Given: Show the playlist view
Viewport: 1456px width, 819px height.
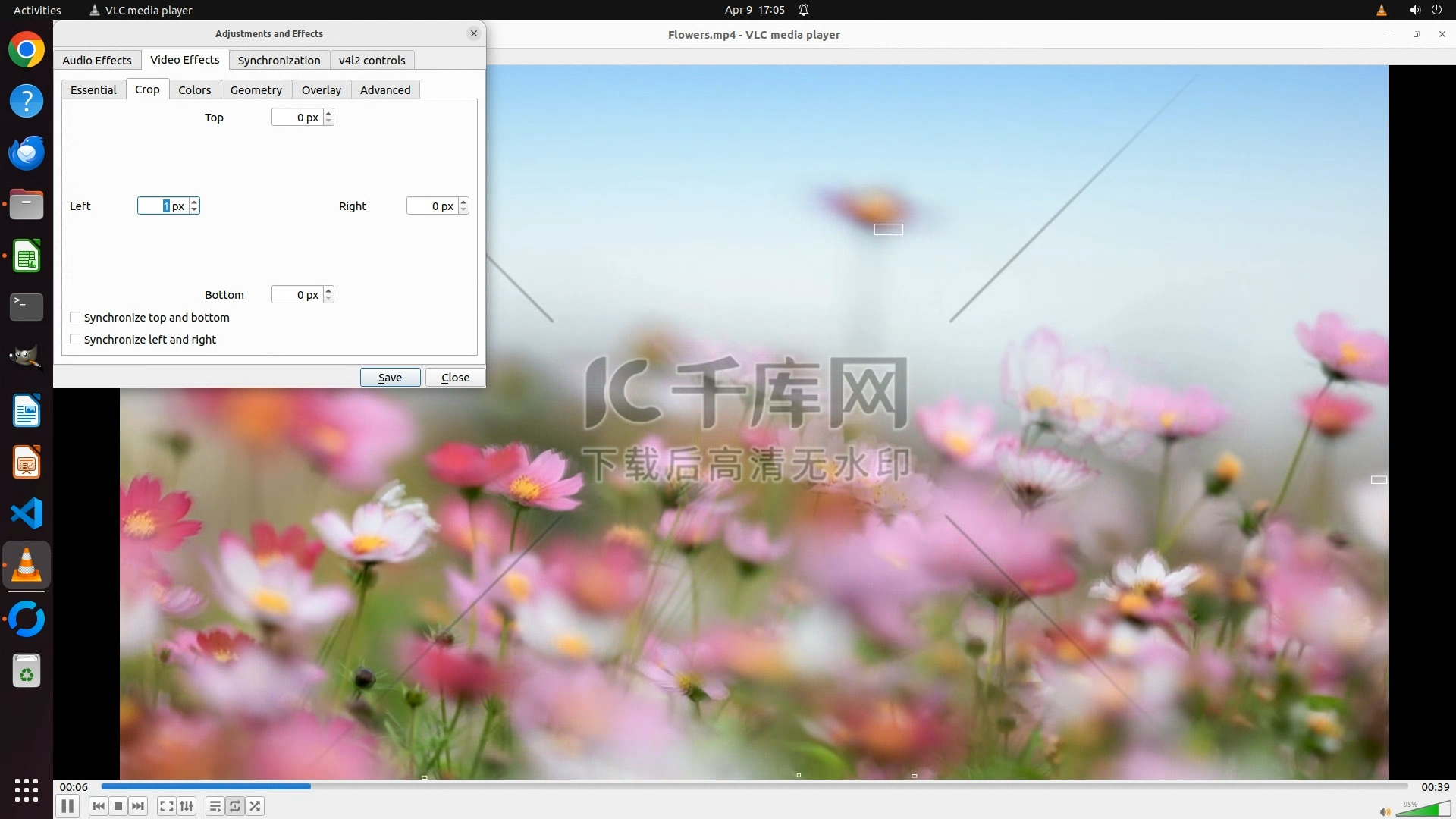Looking at the screenshot, I should pos(215,806).
